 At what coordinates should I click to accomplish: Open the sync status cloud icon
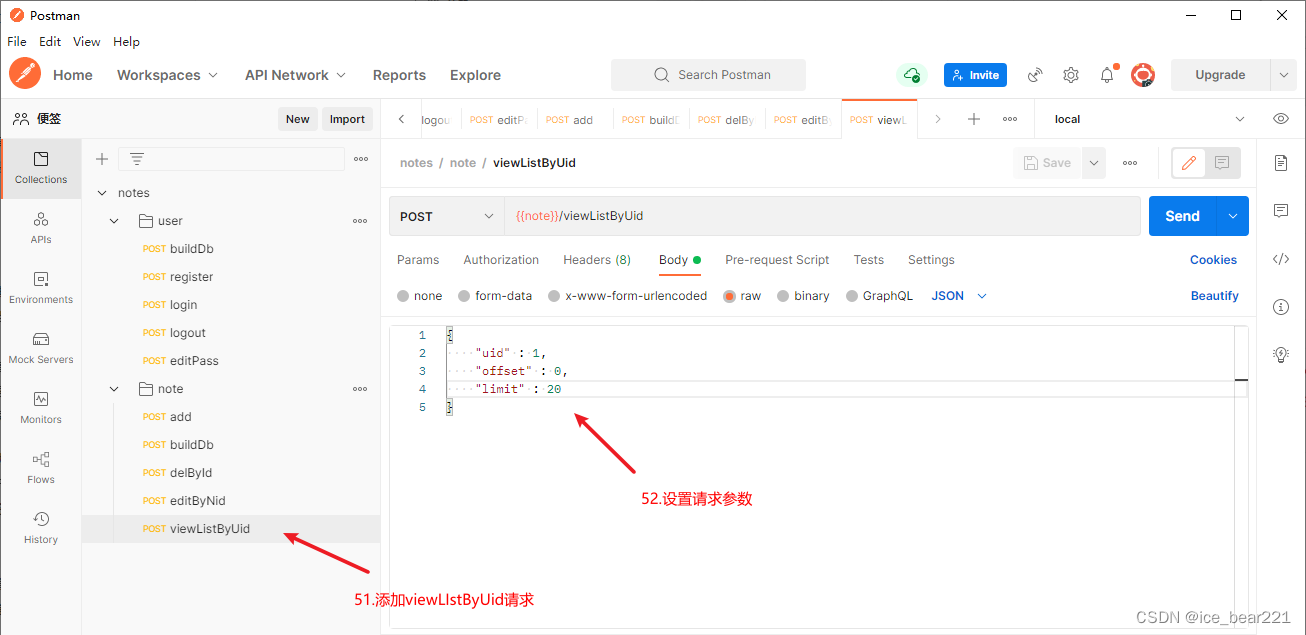(911, 75)
